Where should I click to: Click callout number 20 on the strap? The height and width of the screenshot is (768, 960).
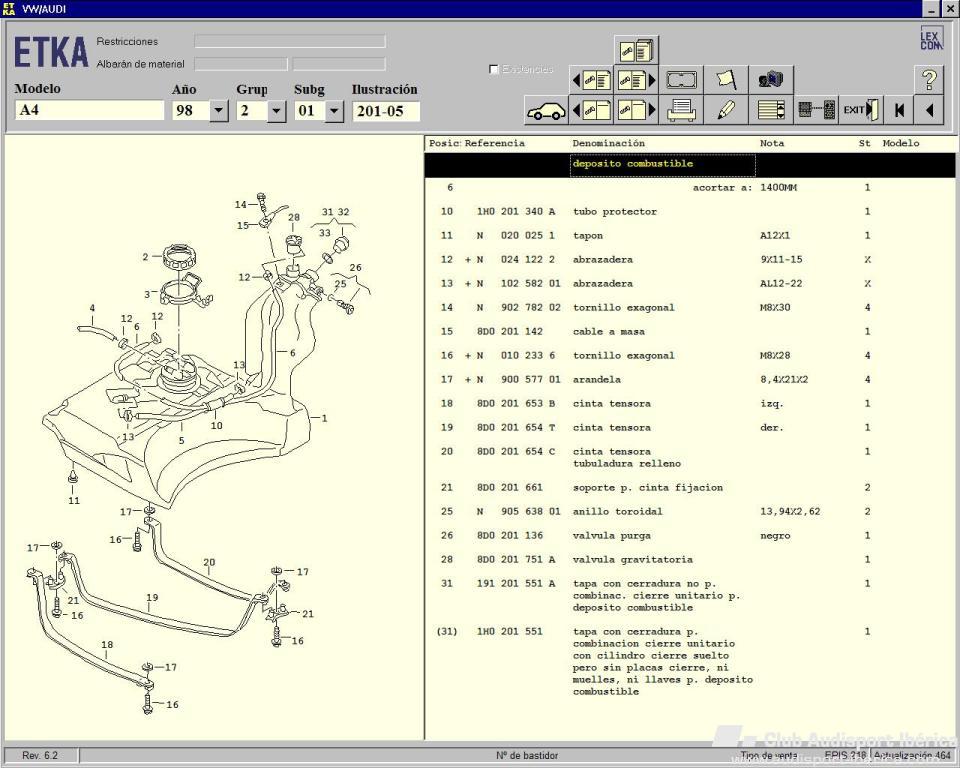209,562
